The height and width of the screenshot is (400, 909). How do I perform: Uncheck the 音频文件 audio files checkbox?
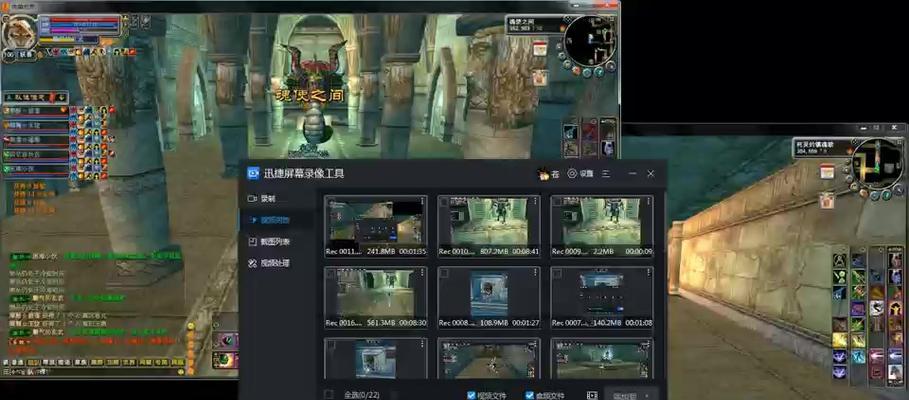point(529,395)
